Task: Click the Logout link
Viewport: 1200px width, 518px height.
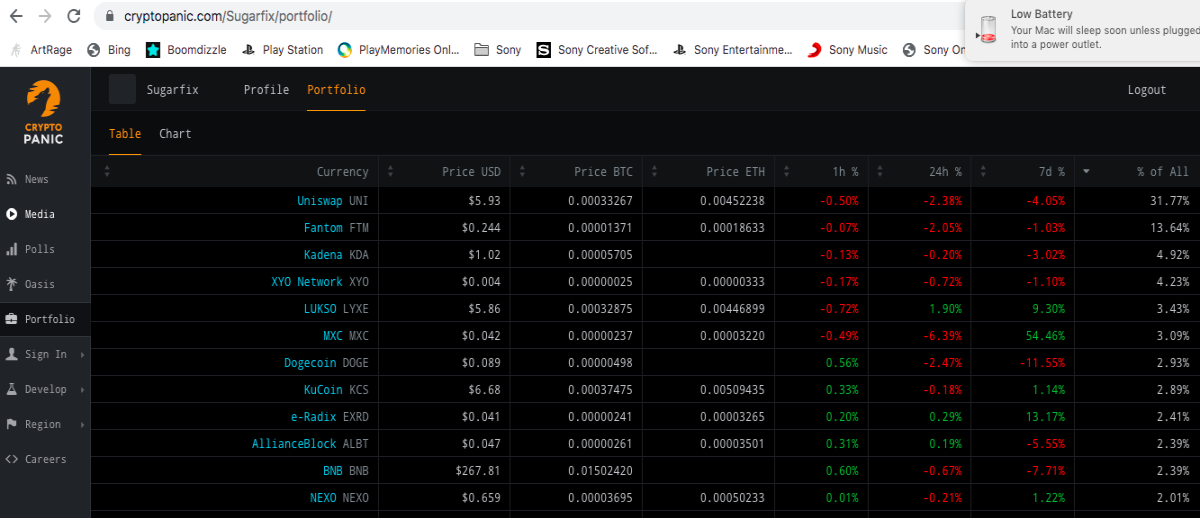Action: pyautogui.click(x=1147, y=90)
